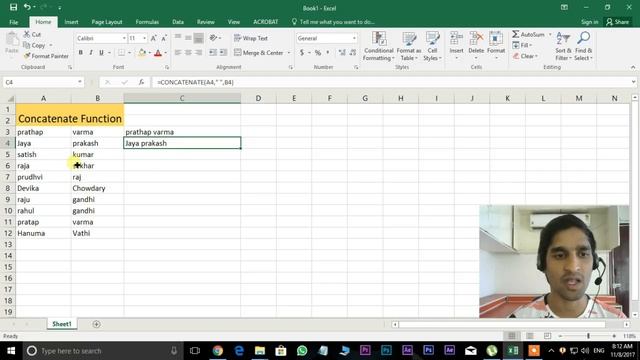Select cell containing prathap varma
The image size is (640, 360).
click(x=182, y=132)
